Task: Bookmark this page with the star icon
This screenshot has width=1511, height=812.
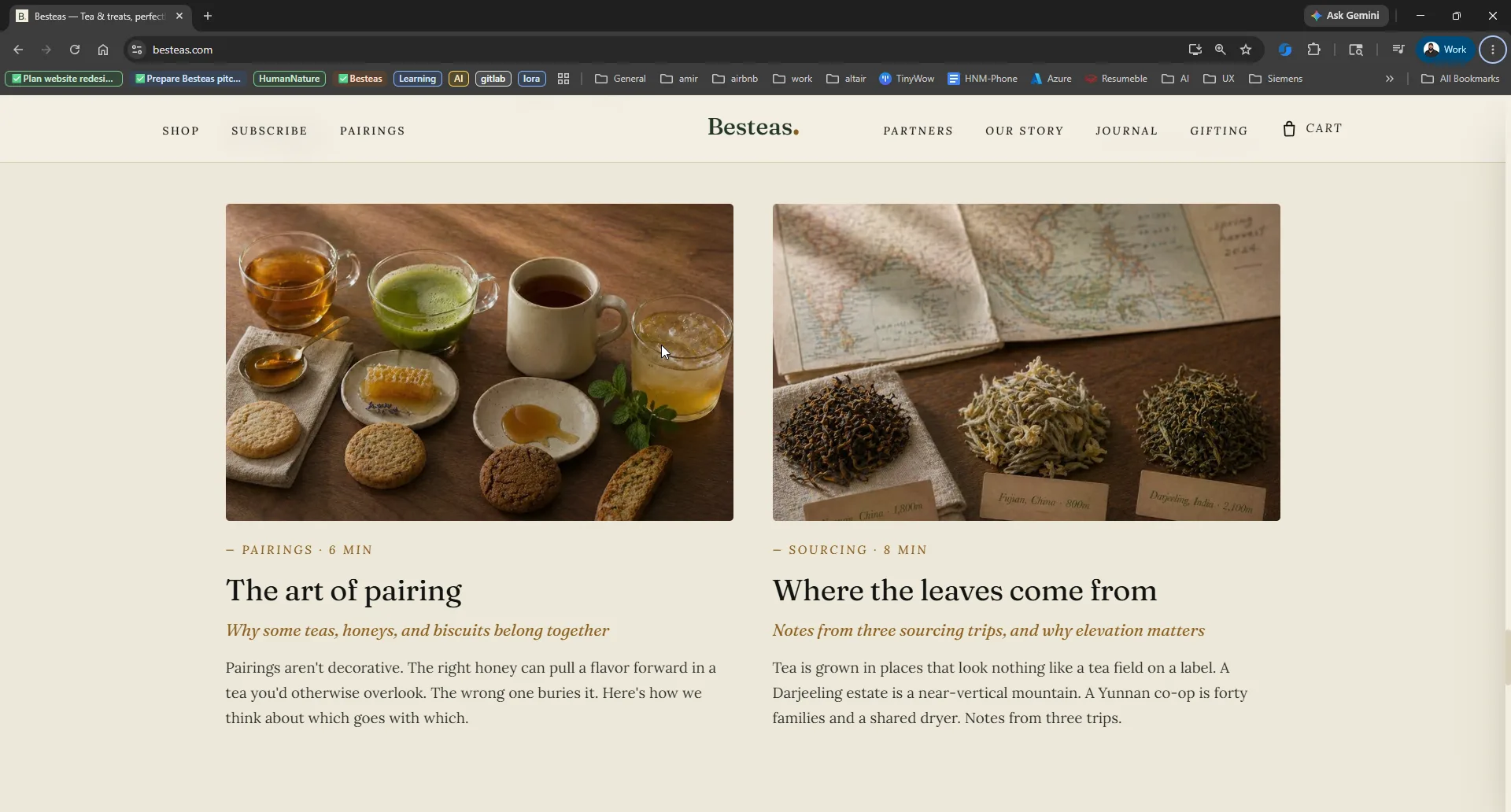Action: 1246,50
